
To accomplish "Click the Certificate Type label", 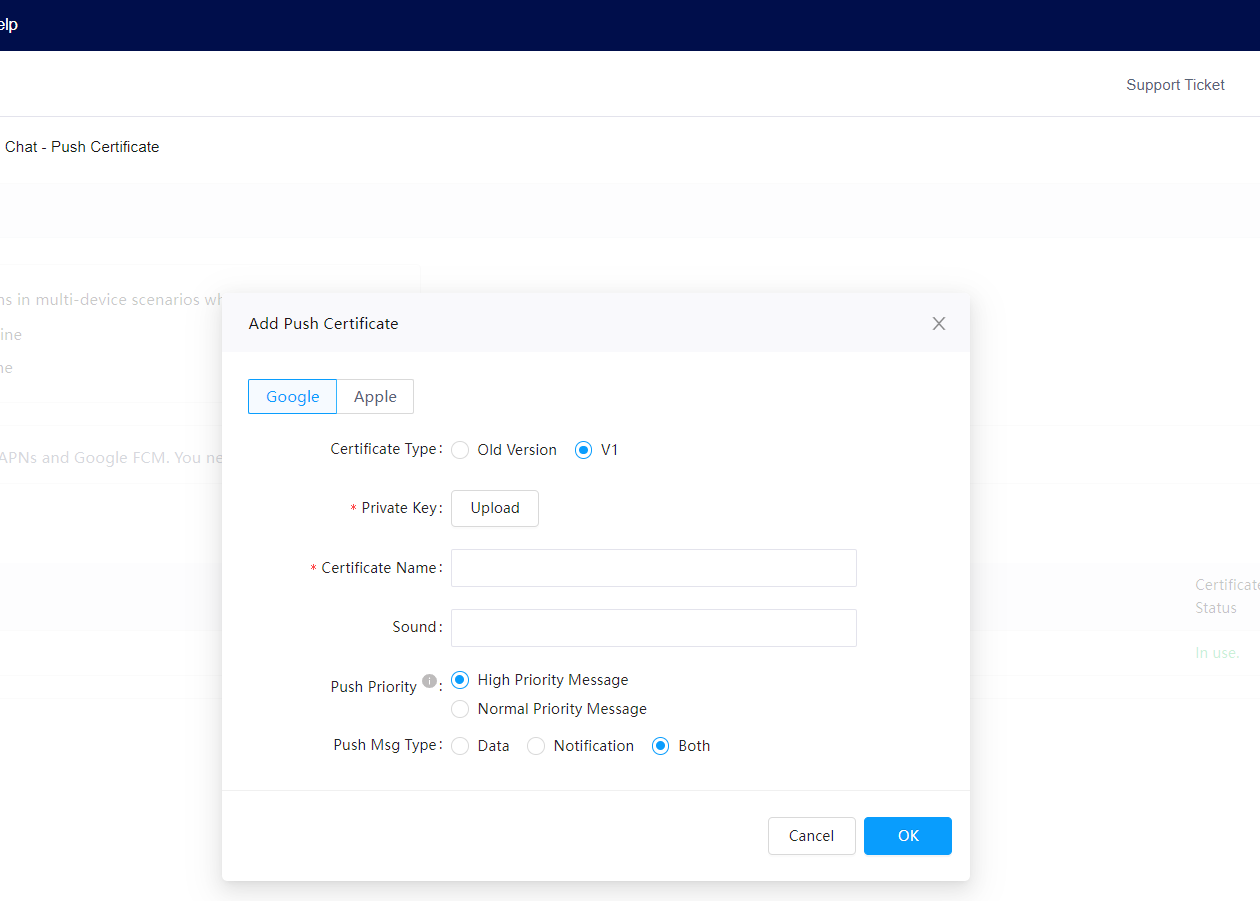I will [386, 449].
